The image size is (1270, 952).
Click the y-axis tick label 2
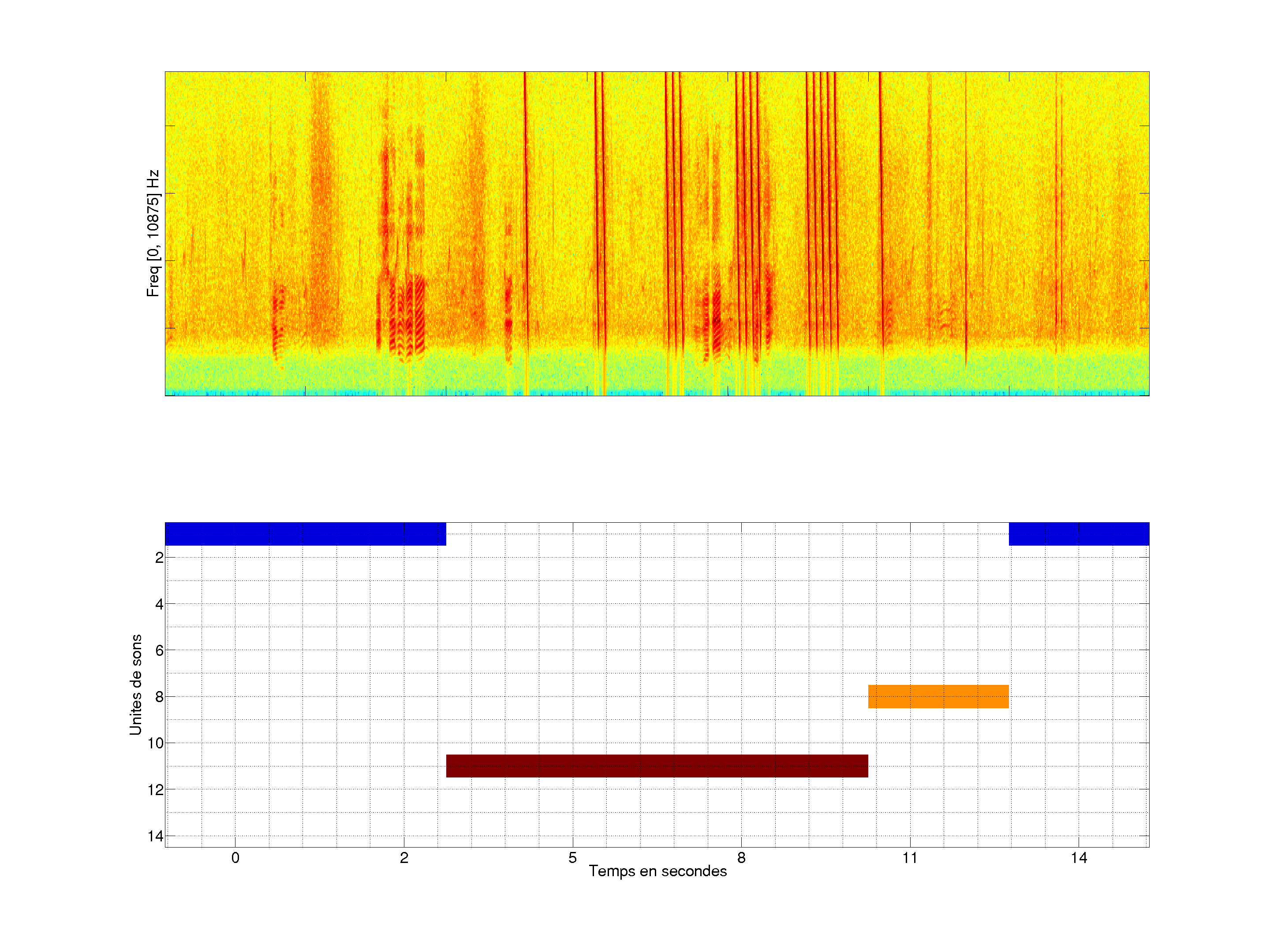point(159,558)
